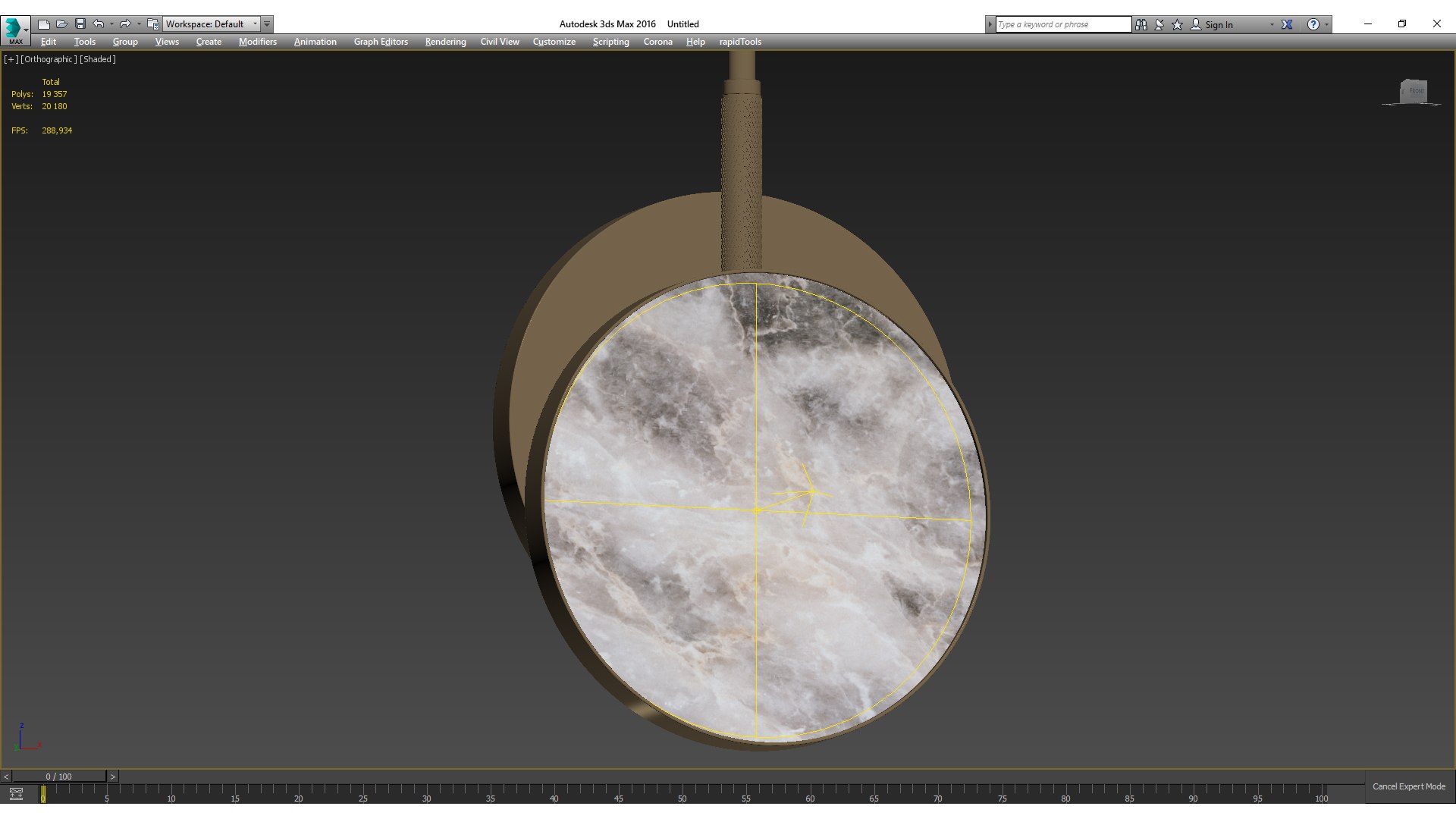This screenshot has width=1456, height=819.
Task: Click the New Scene icon
Action: point(44,24)
